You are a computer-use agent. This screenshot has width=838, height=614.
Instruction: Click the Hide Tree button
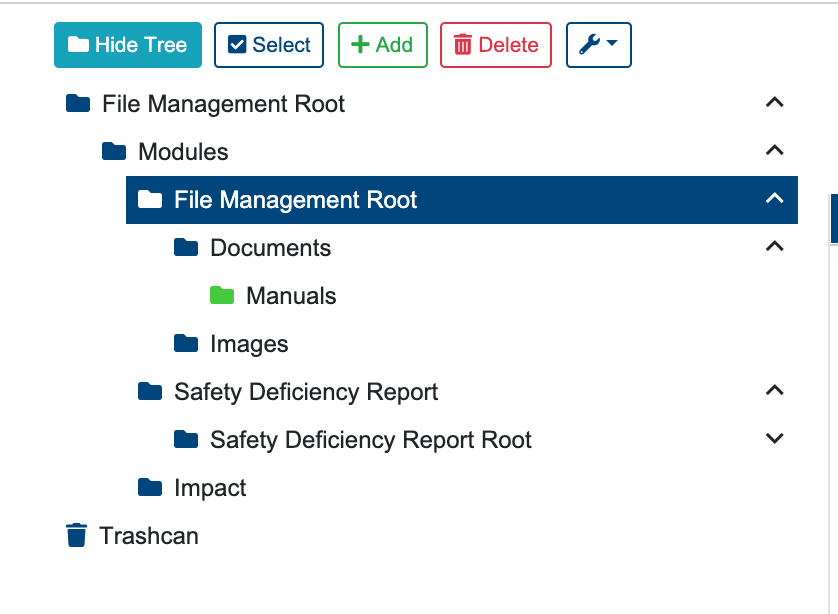coord(128,45)
